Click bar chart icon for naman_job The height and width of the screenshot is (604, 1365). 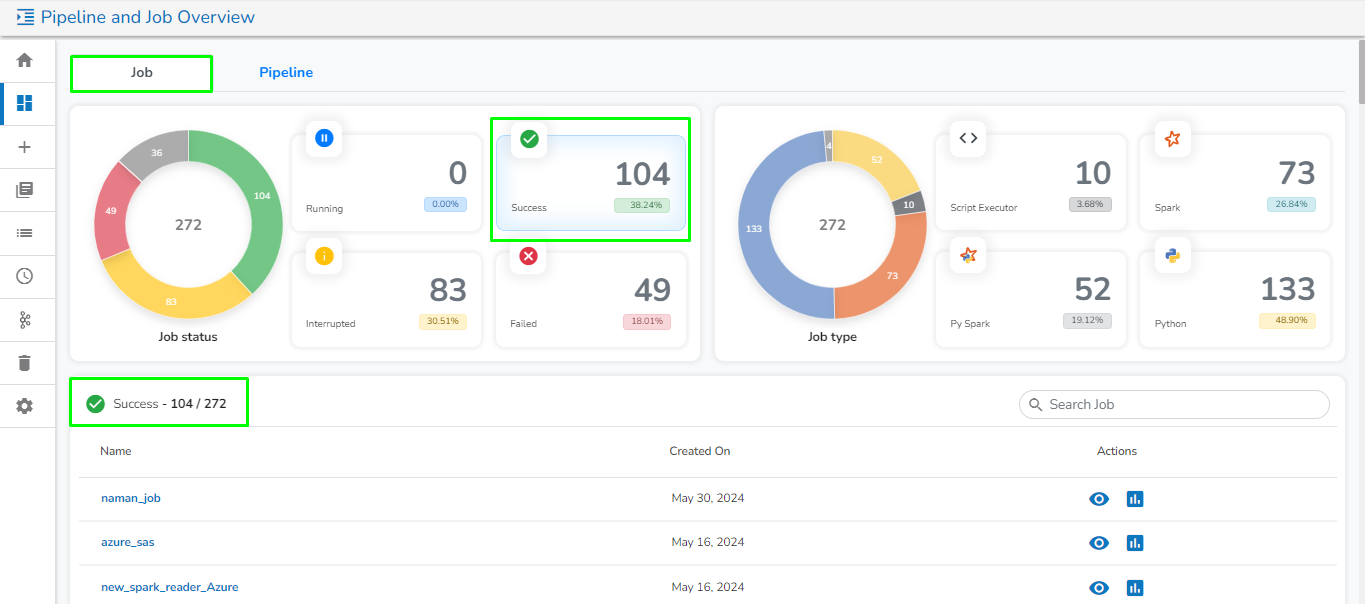(x=1135, y=498)
